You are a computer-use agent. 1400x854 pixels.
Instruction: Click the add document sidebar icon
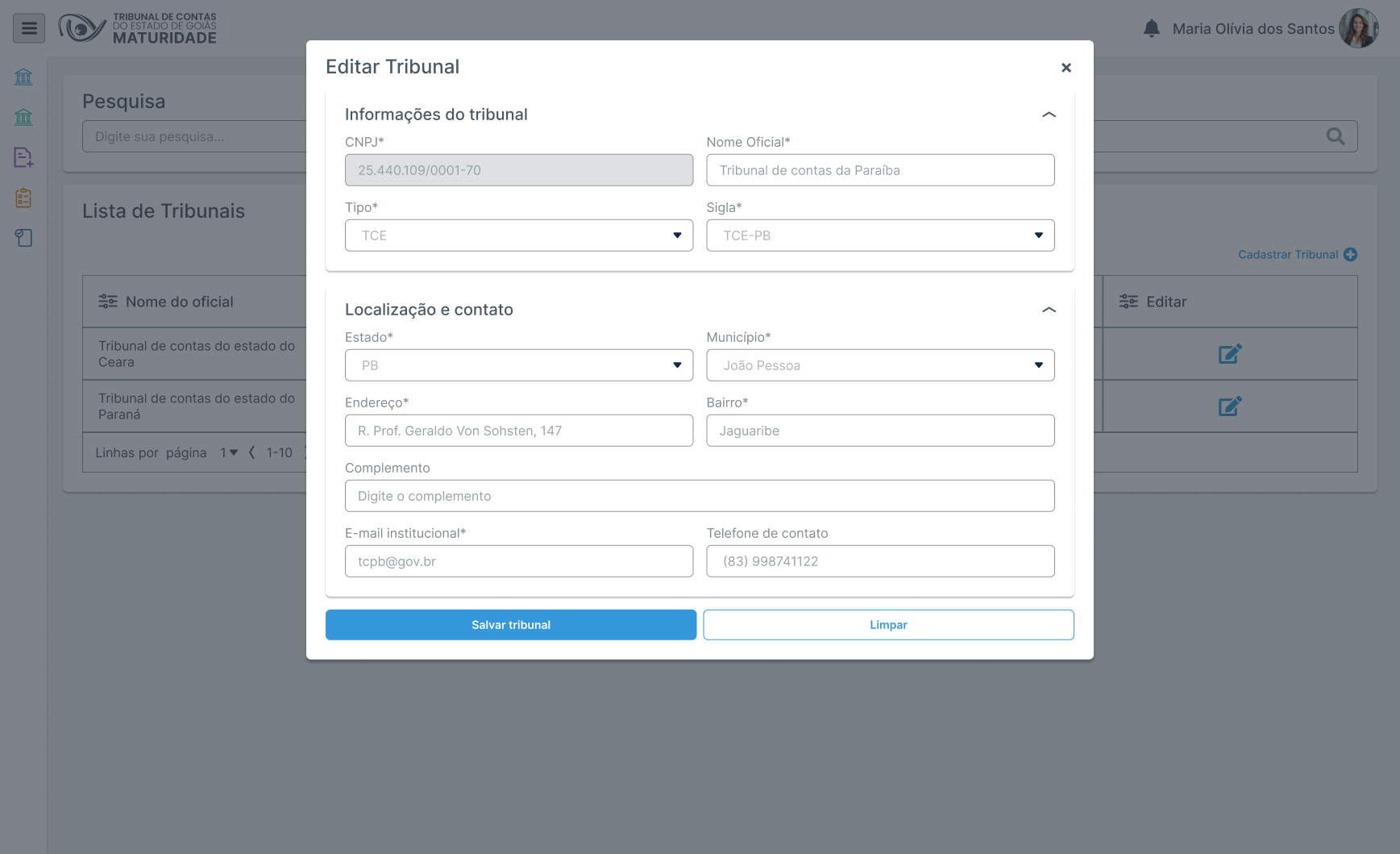click(23, 157)
